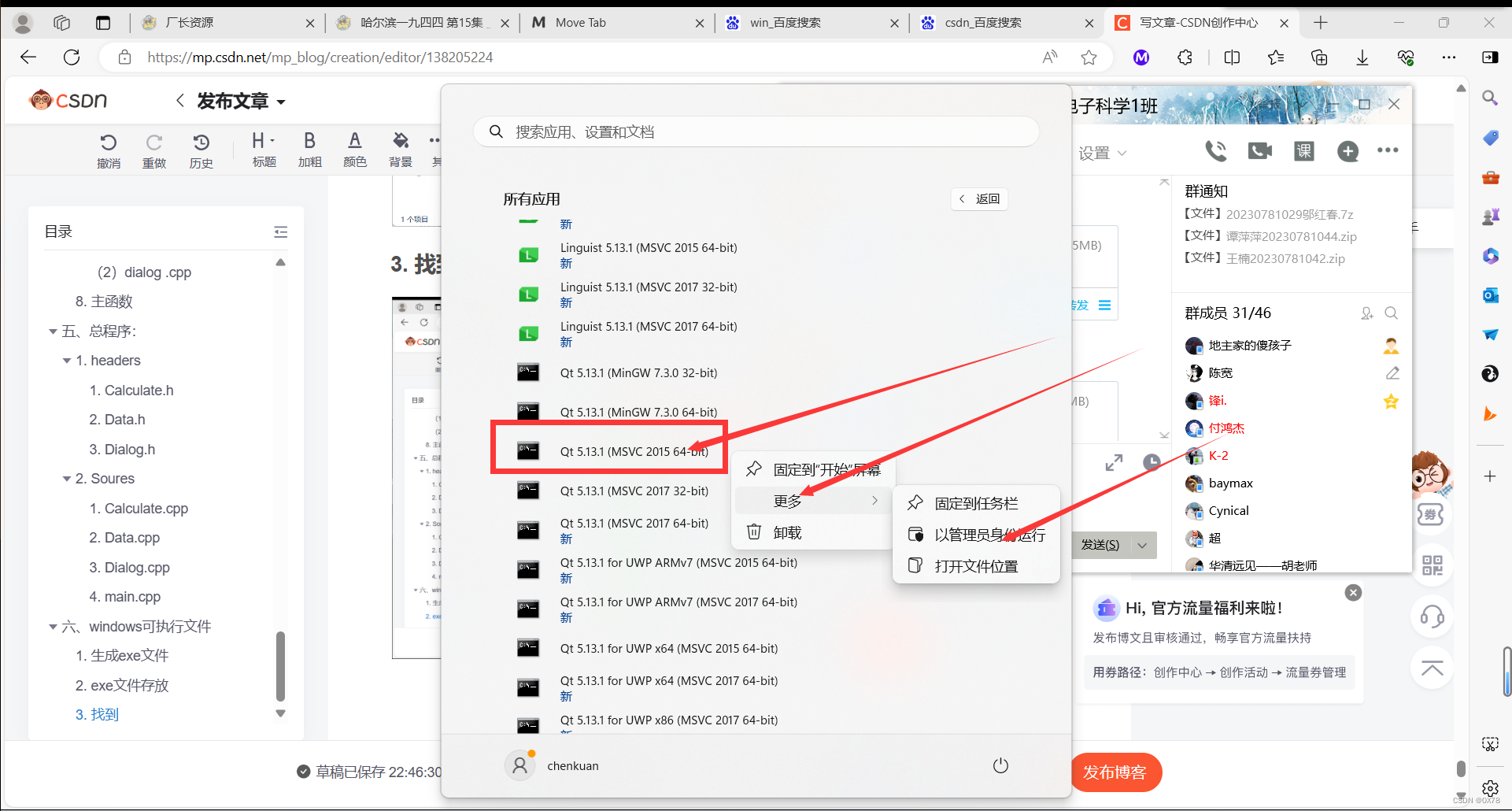Apply Bold (加粗) formatting

(x=309, y=141)
